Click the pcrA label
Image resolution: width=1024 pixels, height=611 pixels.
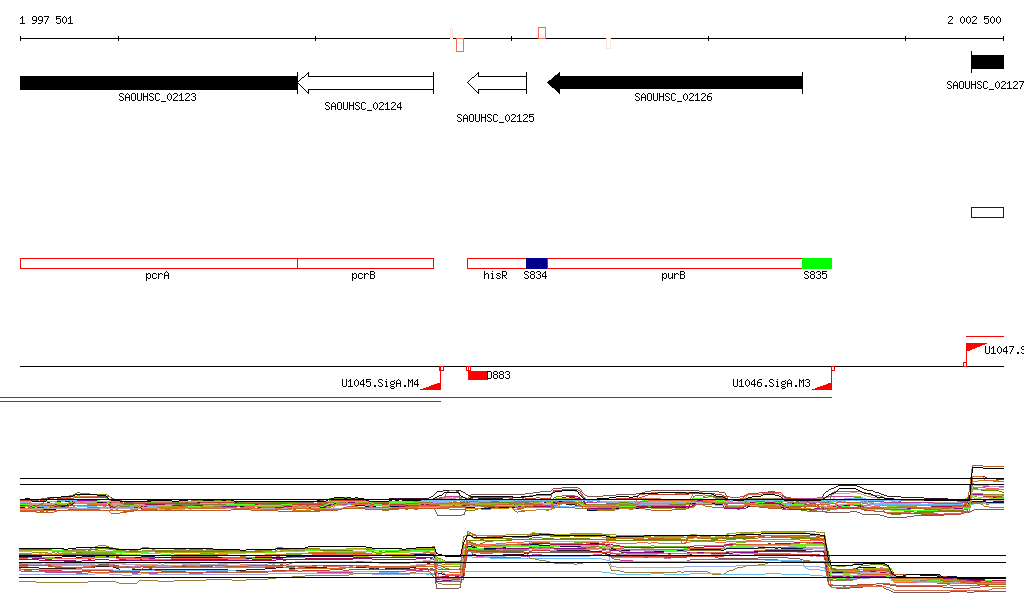[157, 275]
